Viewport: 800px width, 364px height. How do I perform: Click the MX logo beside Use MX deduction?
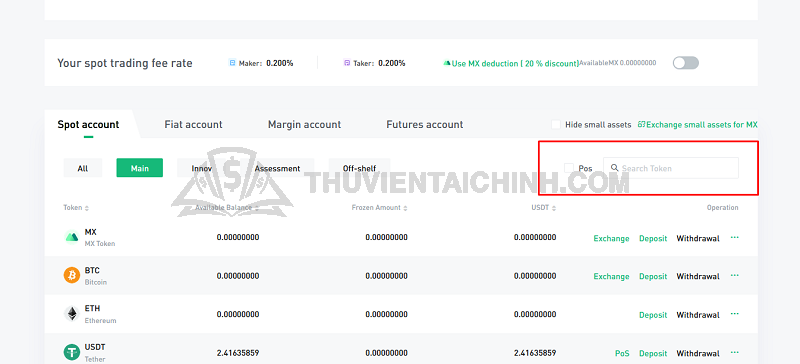pyautogui.click(x=447, y=63)
